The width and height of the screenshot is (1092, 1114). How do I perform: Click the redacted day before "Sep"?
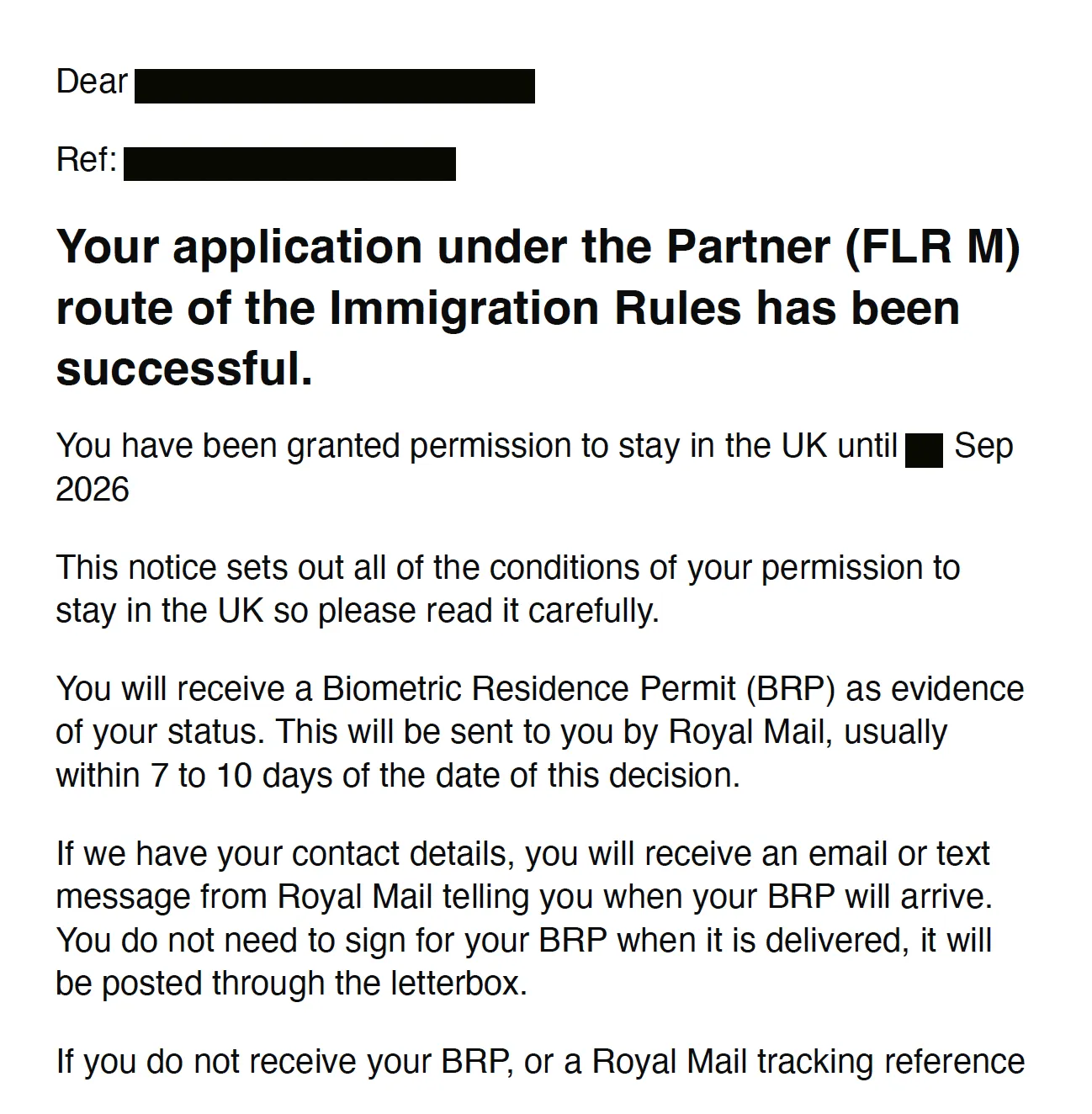point(924,449)
